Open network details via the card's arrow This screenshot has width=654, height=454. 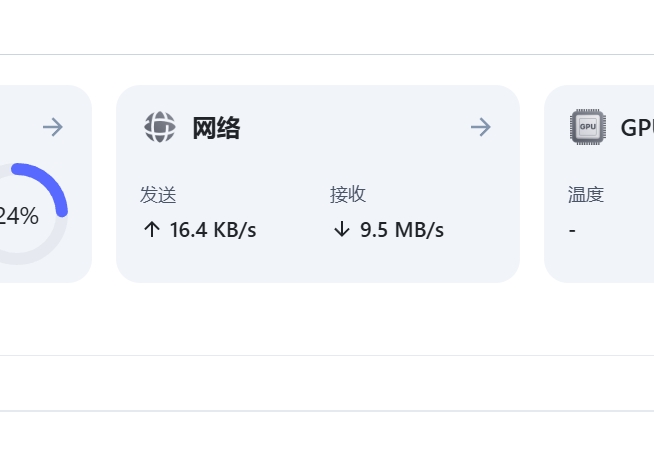(481, 127)
